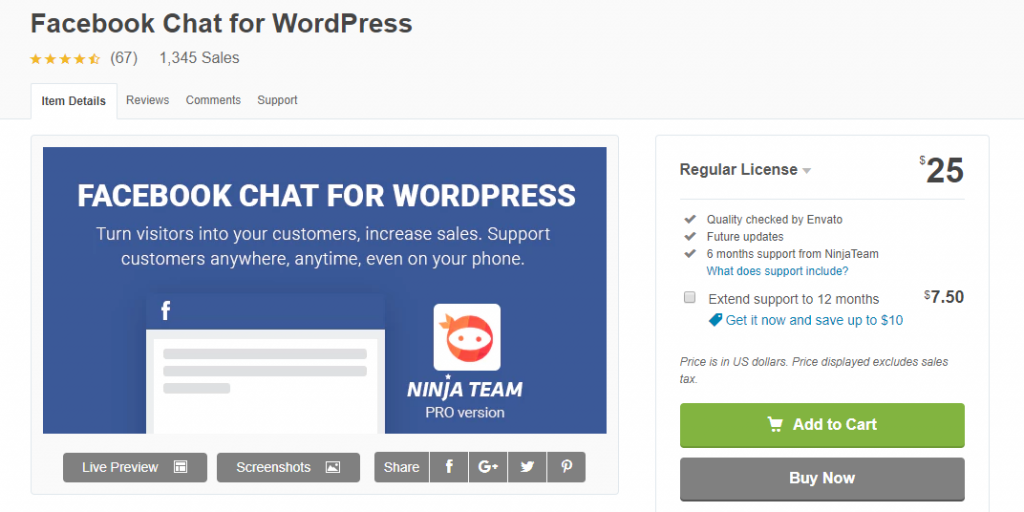
Task: Add the plugin to cart
Action: pyautogui.click(x=822, y=424)
